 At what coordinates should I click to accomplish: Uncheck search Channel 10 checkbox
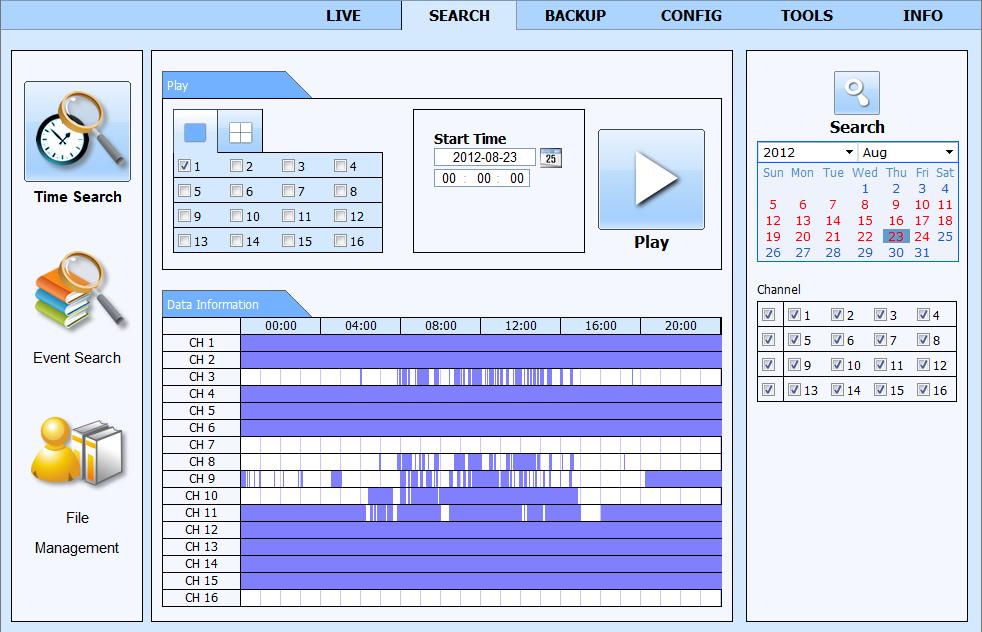pos(837,365)
